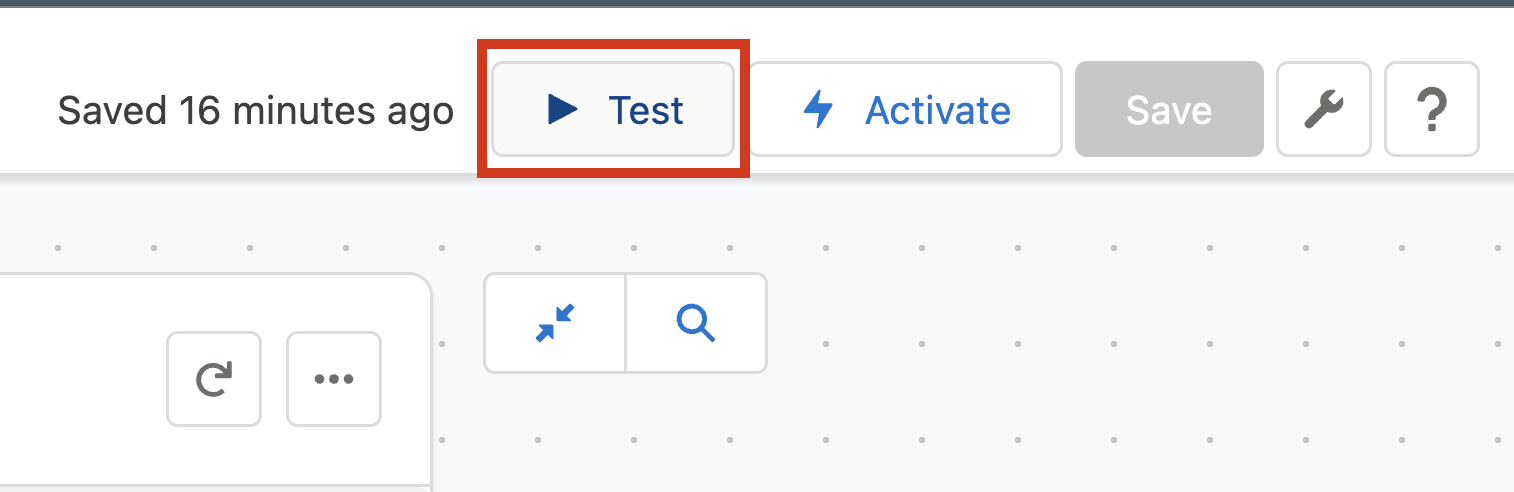Click the dark strip at the window top

pyautogui.click(x=757, y=3)
